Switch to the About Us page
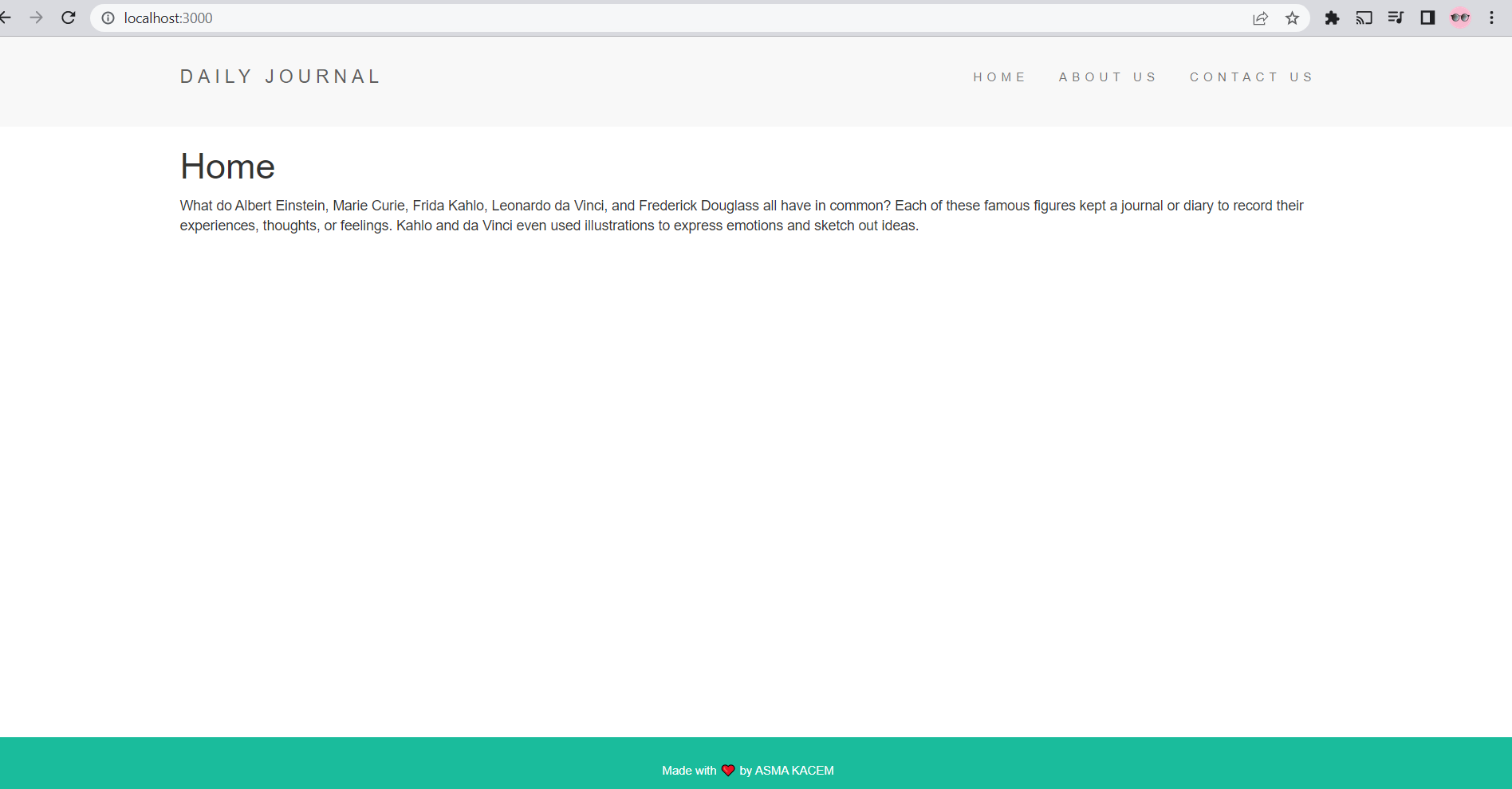This screenshot has width=1512, height=789. click(1108, 77)
